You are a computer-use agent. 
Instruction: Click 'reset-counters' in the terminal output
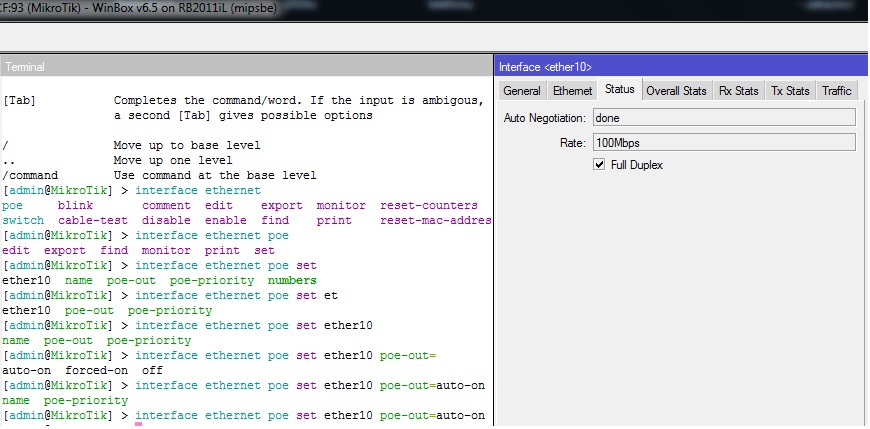pyautogui.click(x=429, y=205)
